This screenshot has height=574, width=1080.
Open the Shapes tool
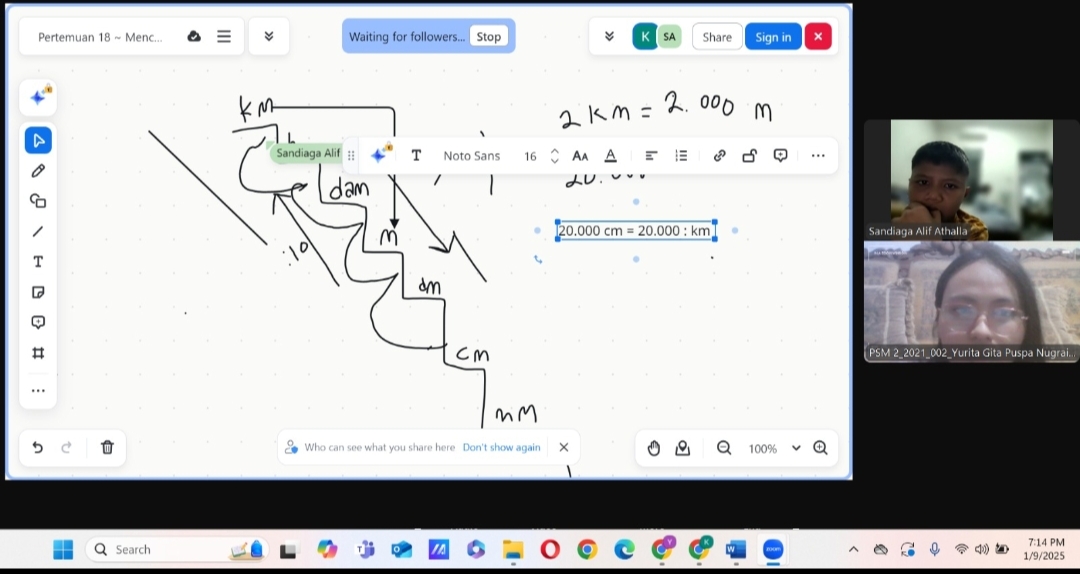tap(38, 201)
